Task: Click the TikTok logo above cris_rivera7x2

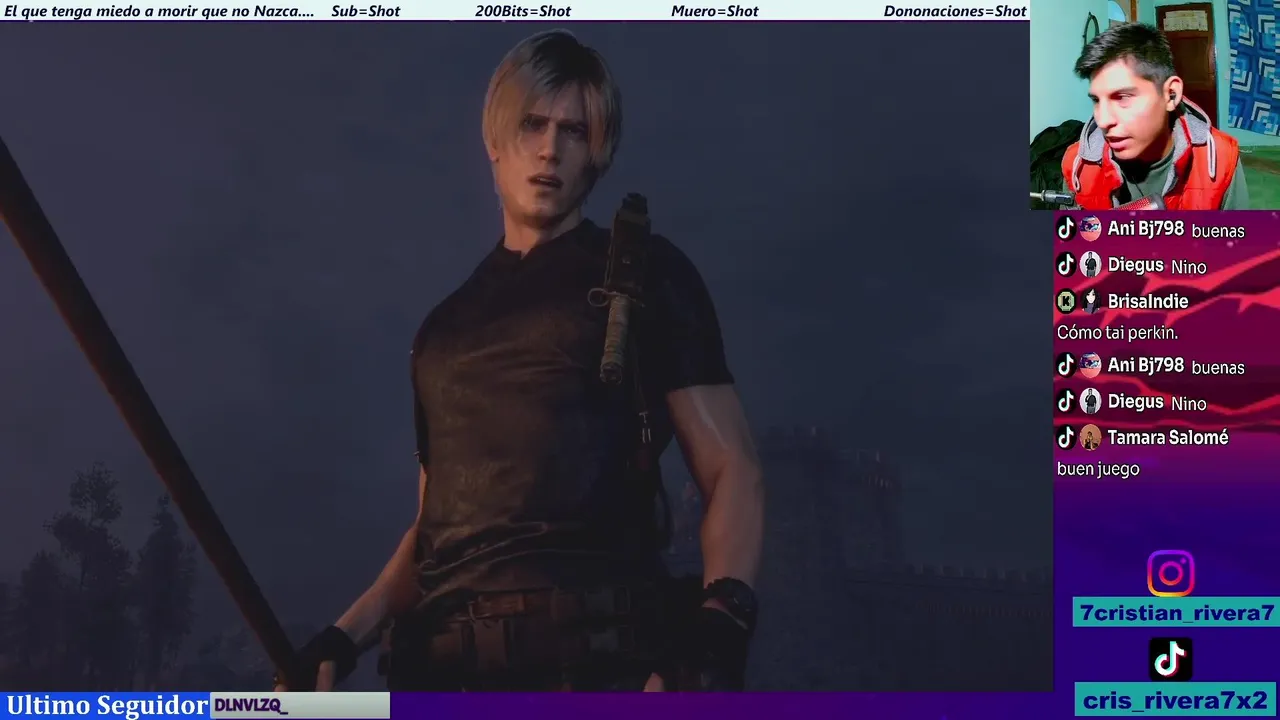Action: pyautogui.click(x=1170, y=659)
